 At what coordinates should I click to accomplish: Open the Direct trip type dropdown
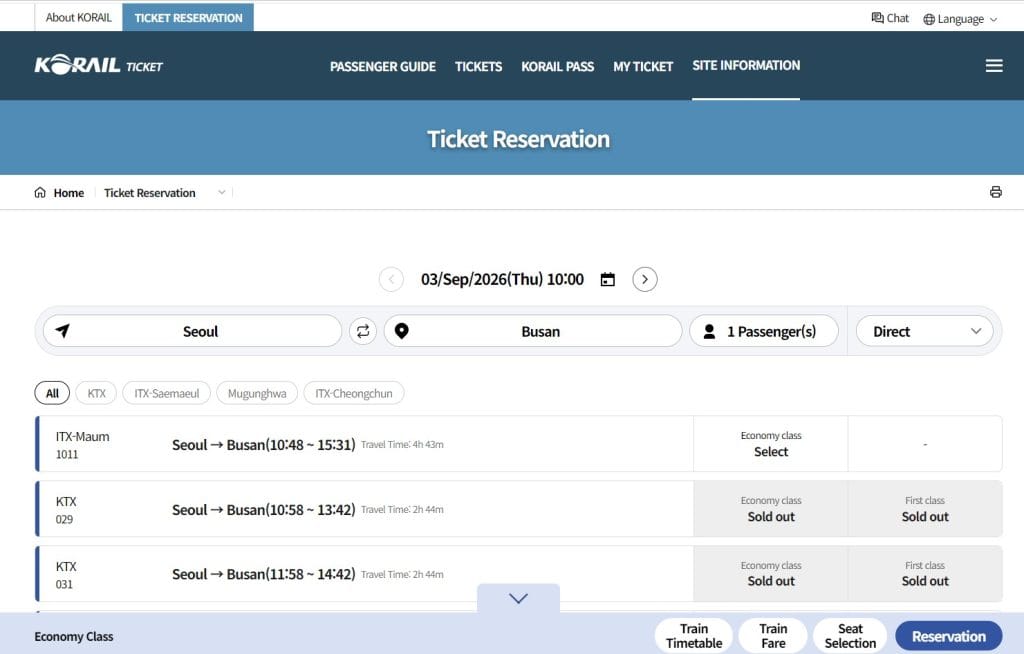(x=925, y=331)
